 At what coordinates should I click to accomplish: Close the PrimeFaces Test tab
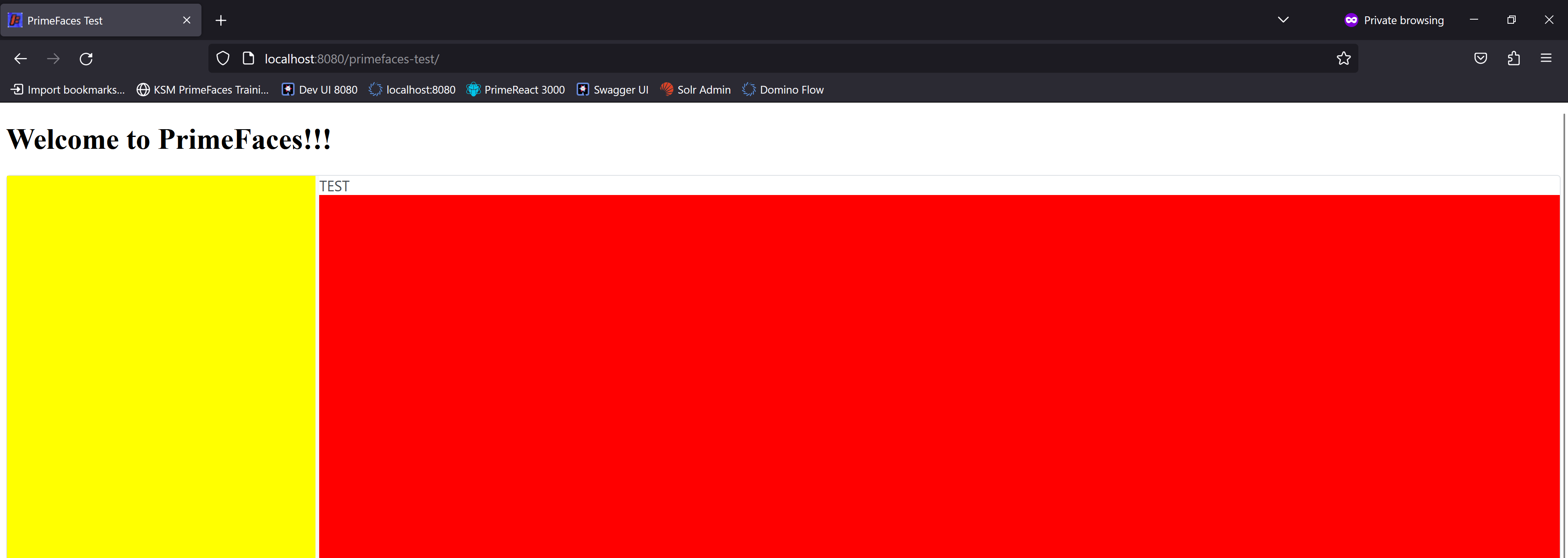pyautogui.click(x=186, y=20)
